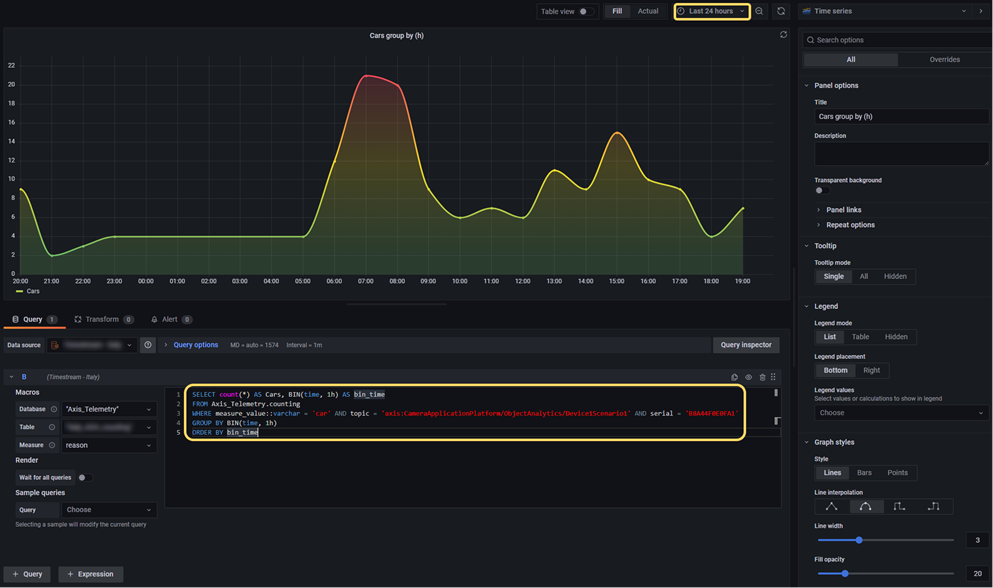The image size is (993, 588).
Task: Select the All options tab
Action: (851, 60)
